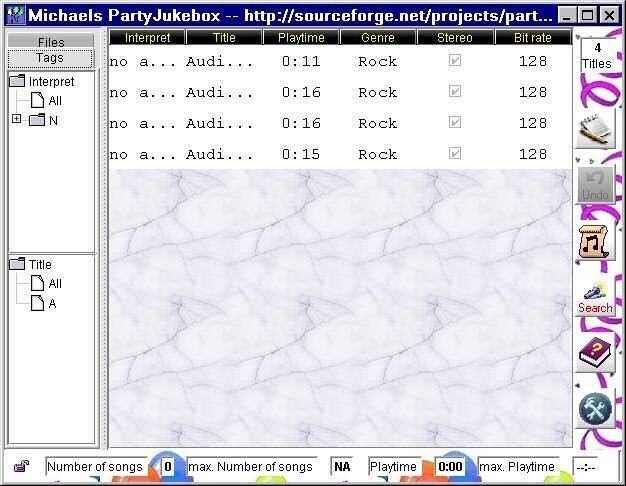Open the music scroll playlist icon
The height and width of the screenshot is (486, 626).
coord(595,242)
